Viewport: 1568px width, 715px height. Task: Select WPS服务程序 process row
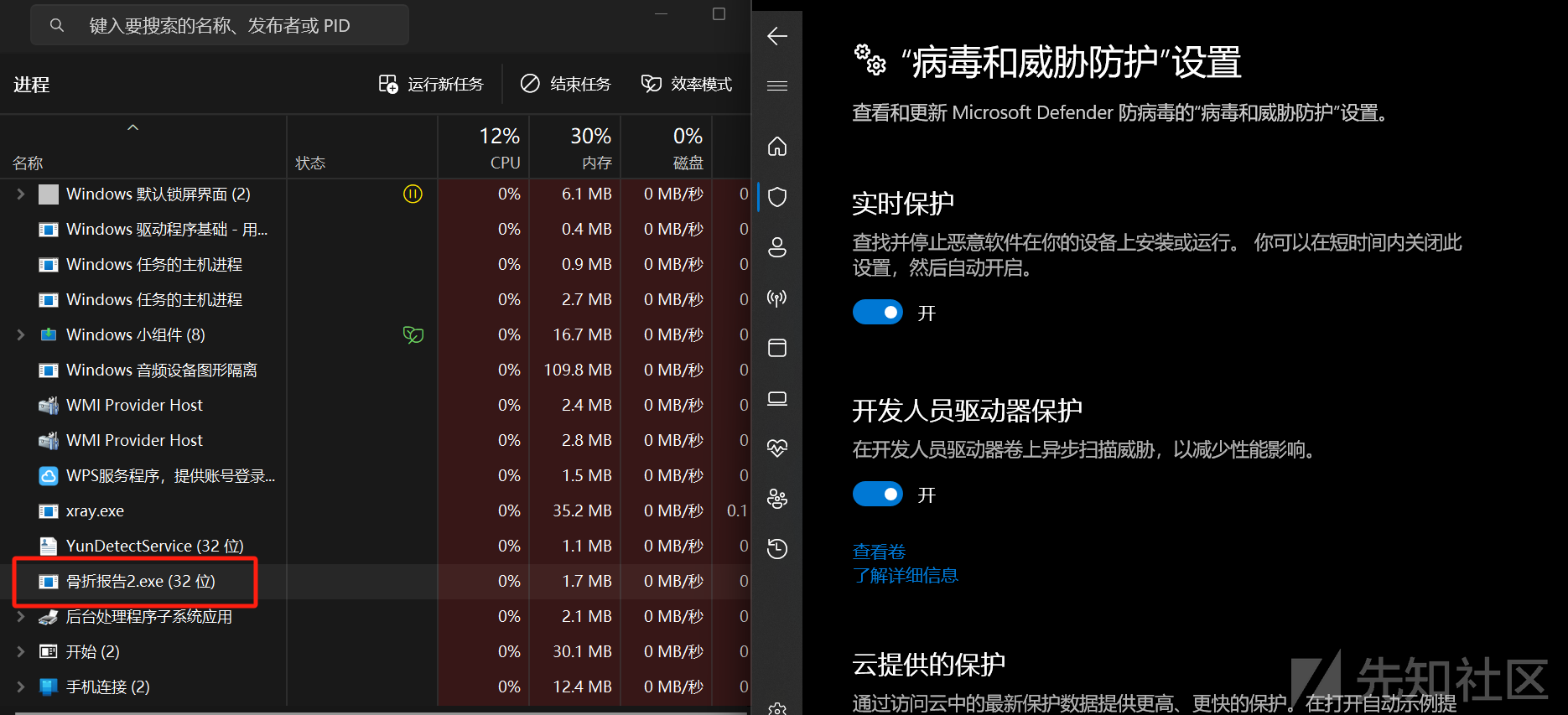pos(374,475)
